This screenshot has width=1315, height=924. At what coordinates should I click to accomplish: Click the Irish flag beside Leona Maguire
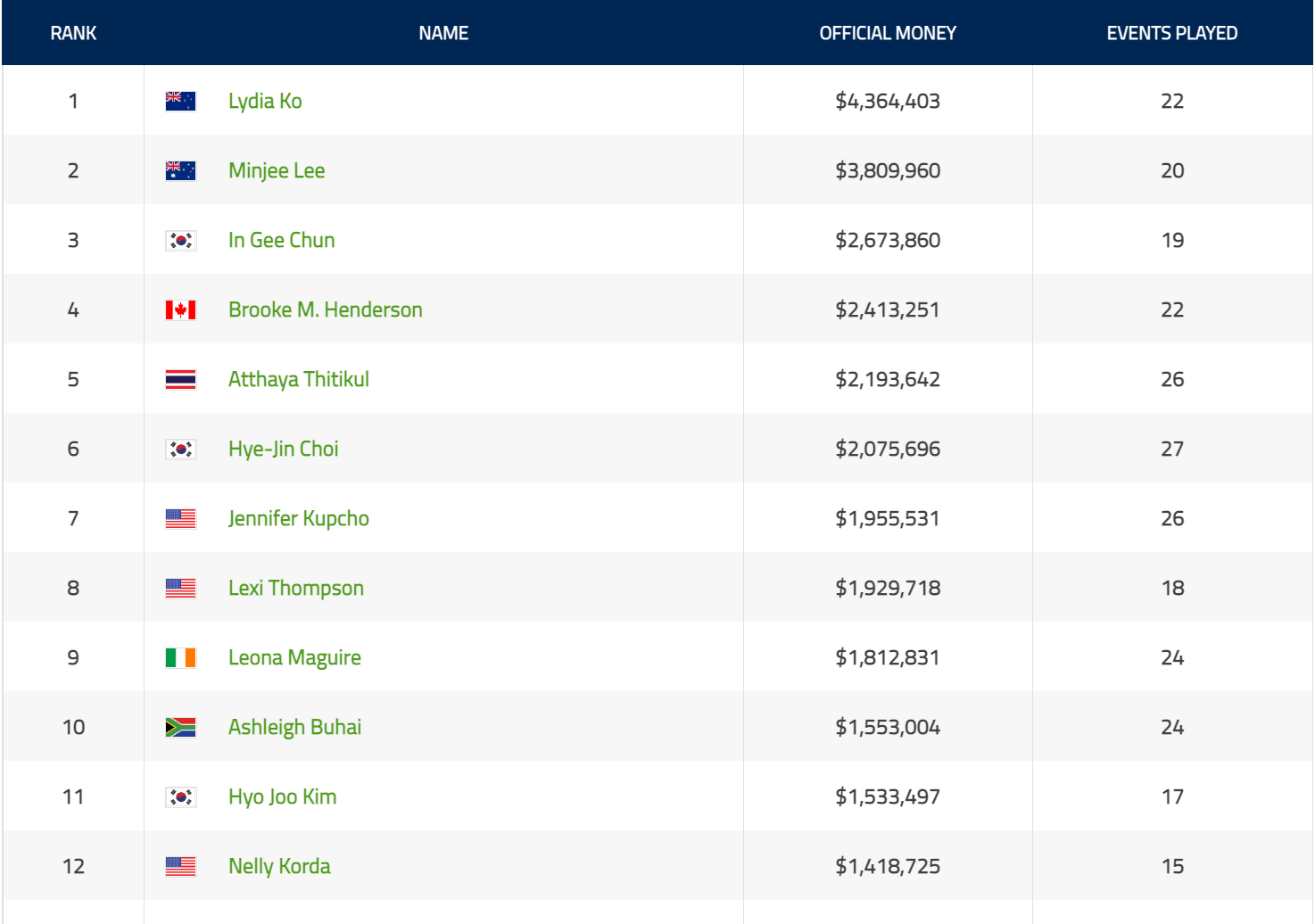click(180, 657)
